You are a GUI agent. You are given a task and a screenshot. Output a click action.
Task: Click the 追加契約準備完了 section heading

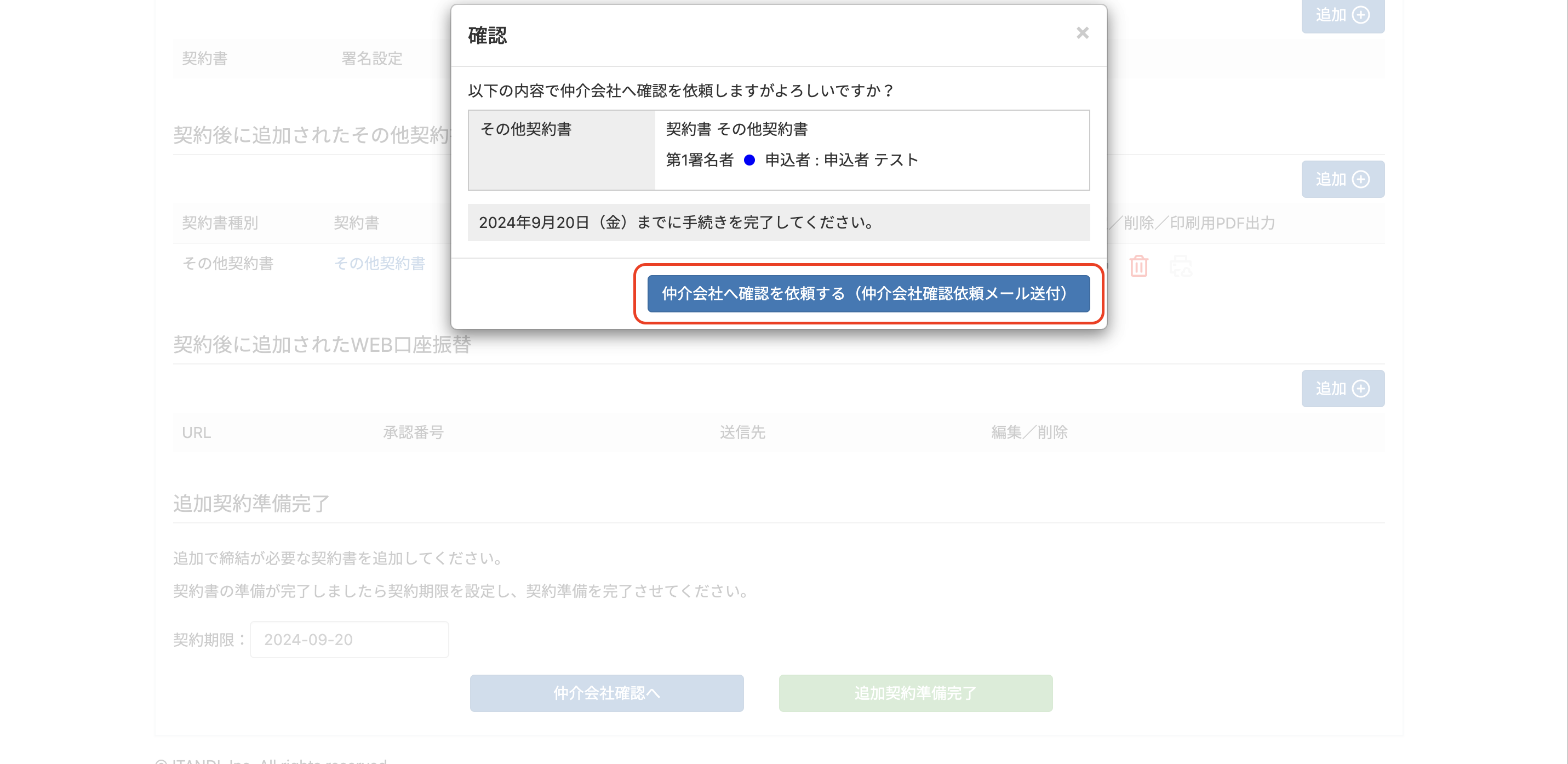pos(251,504)
